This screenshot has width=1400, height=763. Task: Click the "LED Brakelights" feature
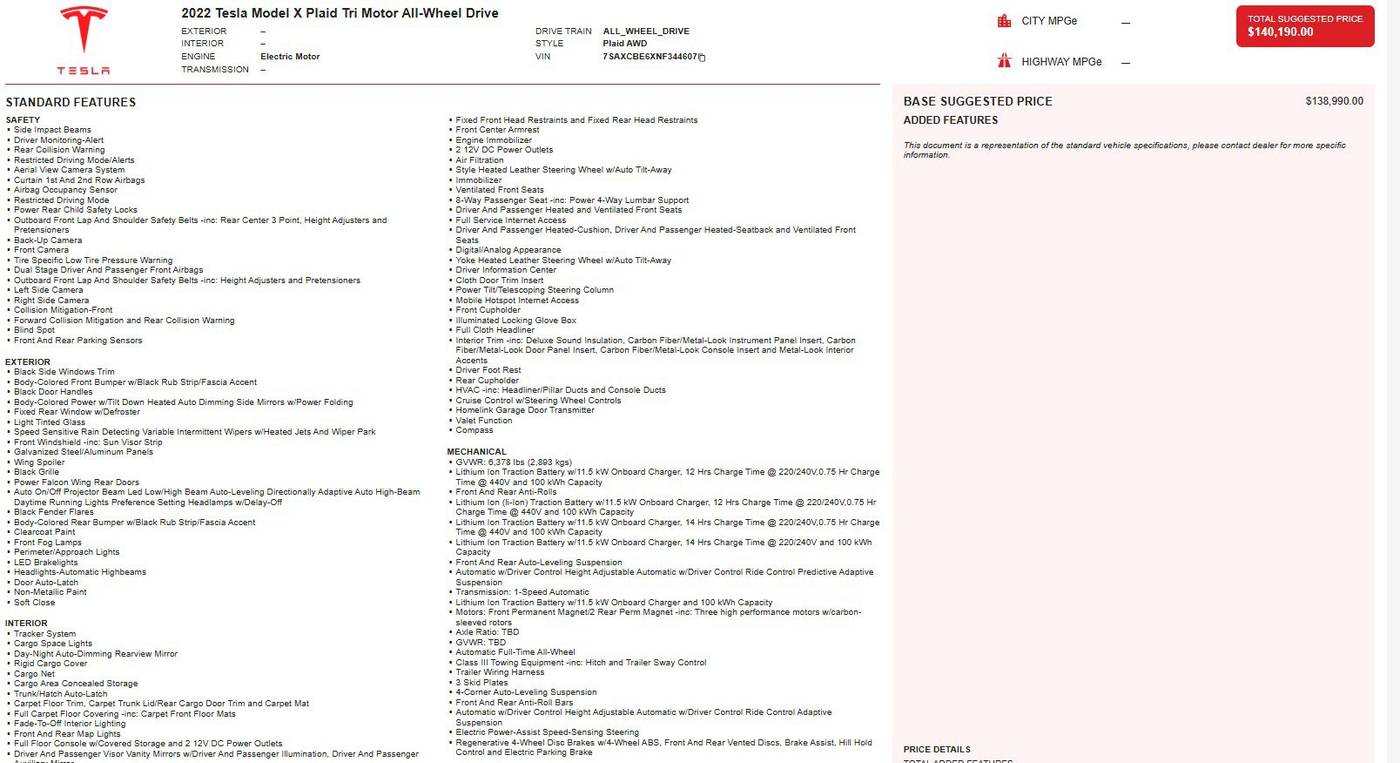46,562
